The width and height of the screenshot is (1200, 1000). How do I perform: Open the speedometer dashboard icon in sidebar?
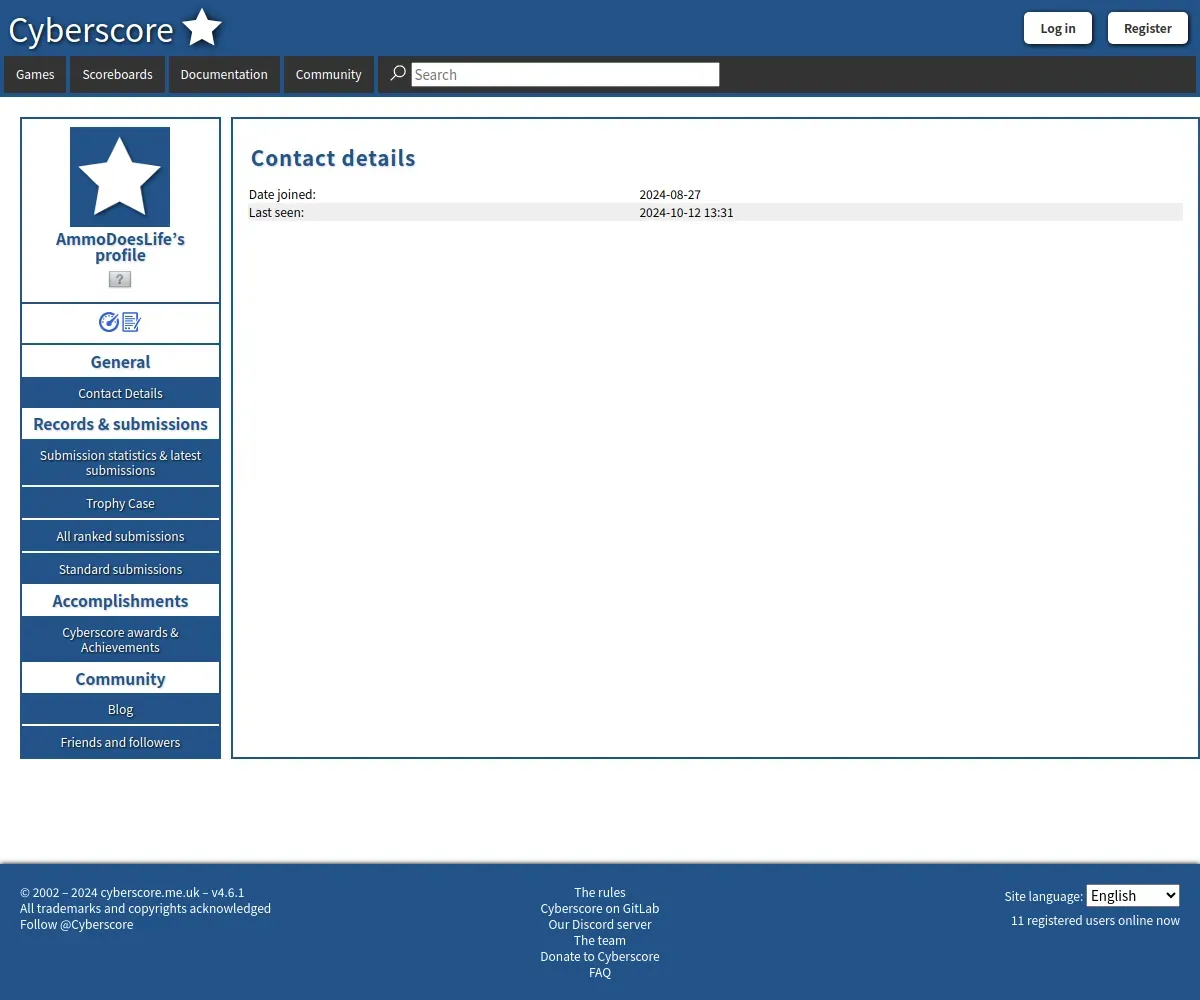(x=109, y=322)
